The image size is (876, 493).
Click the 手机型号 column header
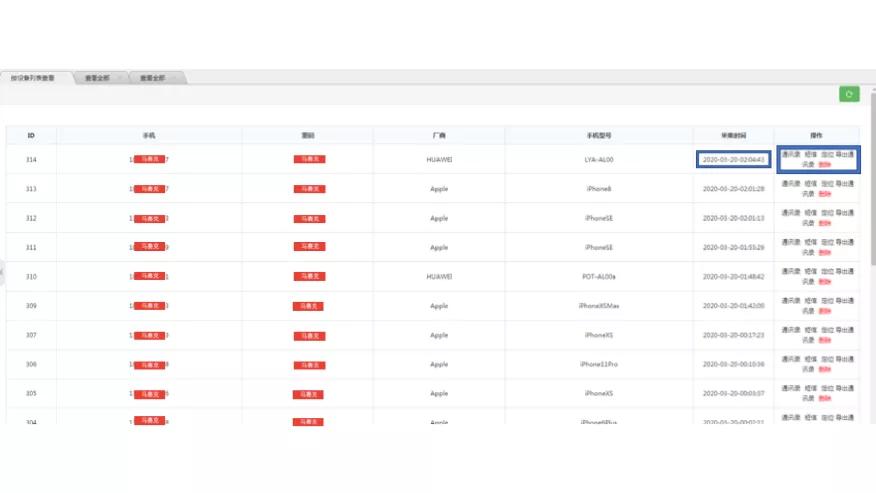(599, 135)
